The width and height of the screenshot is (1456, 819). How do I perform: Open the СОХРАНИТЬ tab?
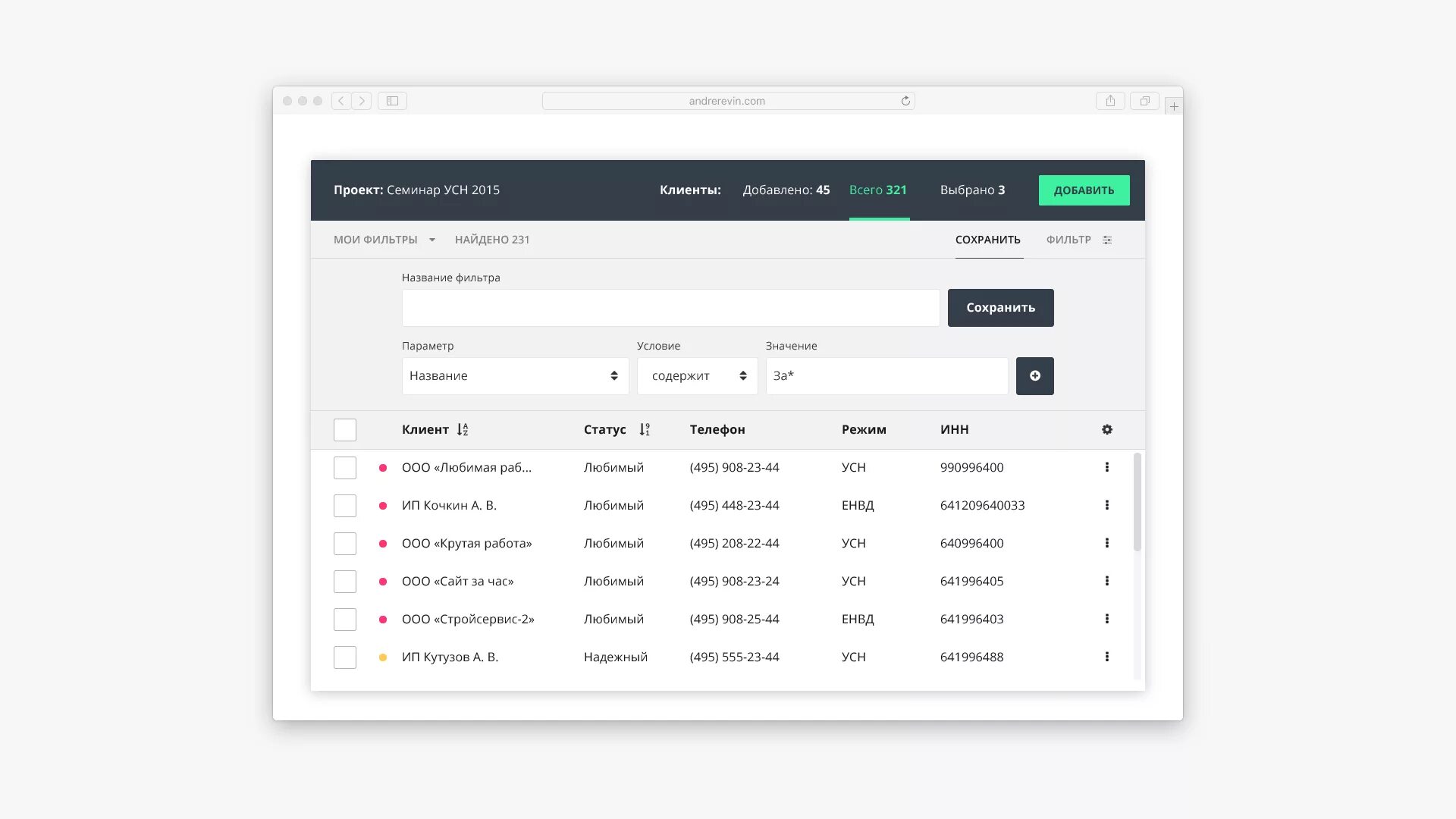(x=988, y=240)
